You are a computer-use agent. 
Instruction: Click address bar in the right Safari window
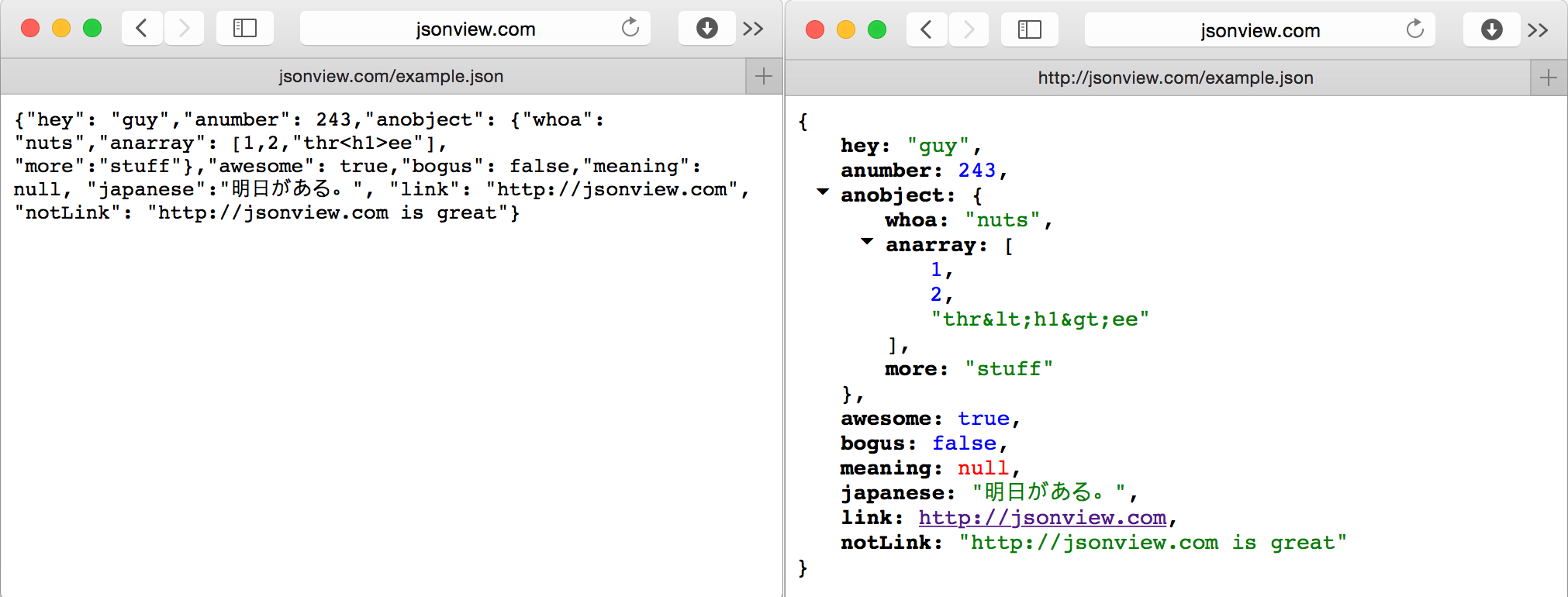pos(1260,30)
